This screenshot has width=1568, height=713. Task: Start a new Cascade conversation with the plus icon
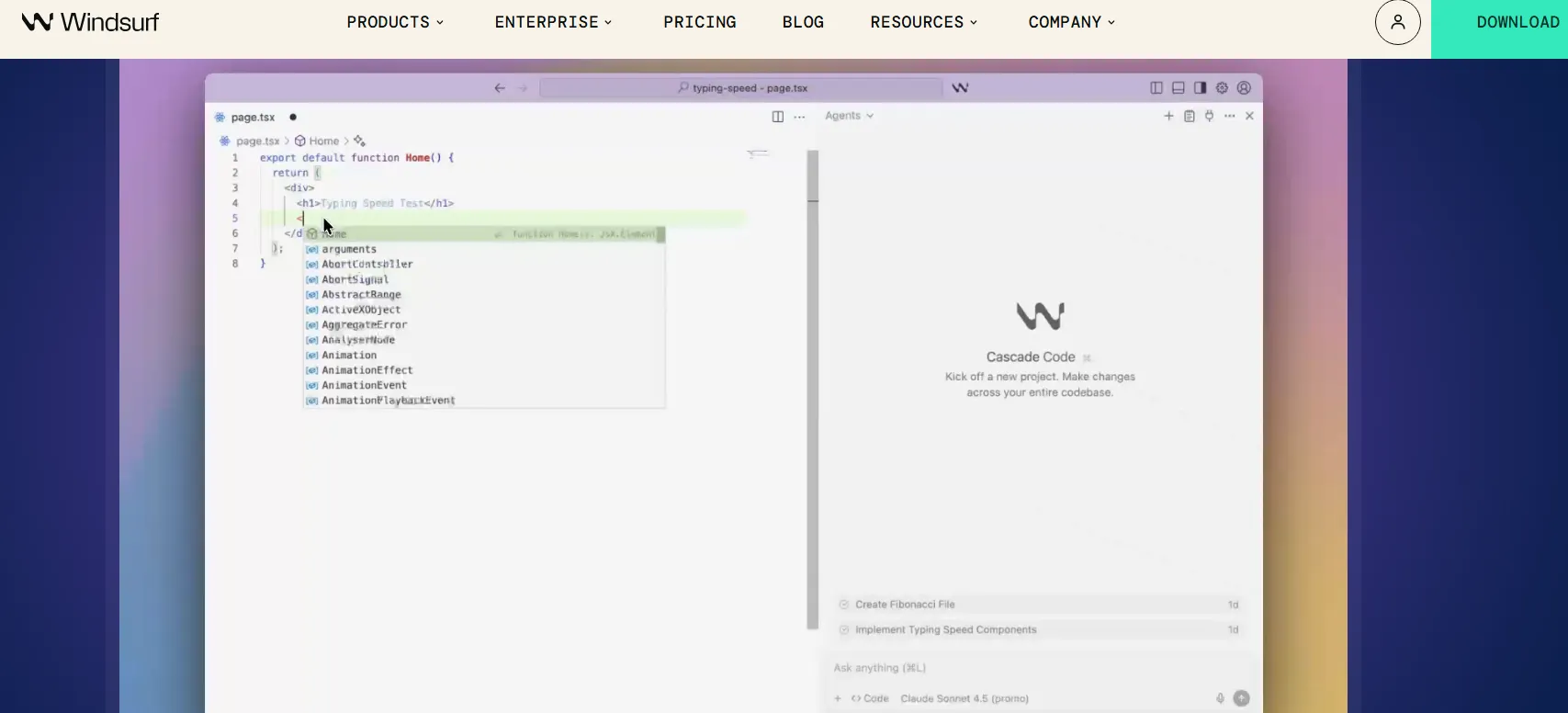1168,116
